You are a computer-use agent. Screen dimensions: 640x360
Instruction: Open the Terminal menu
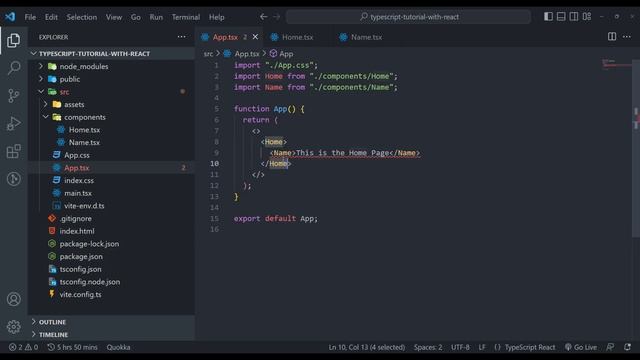pyautogui.click(x=186, y=17)
